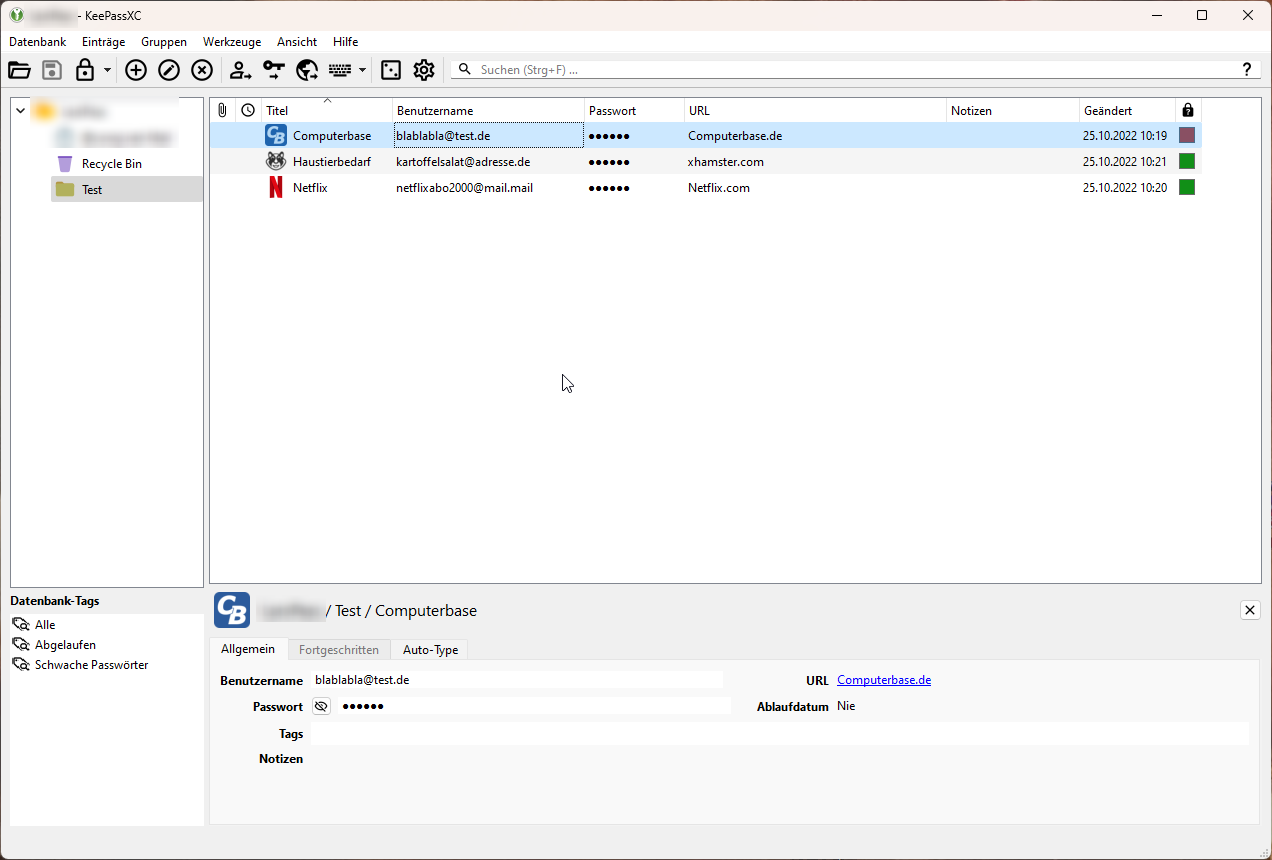Open the Gruppen menu
Image resolution: width=1272 pixels, height=860 pixels.
[164, 42]
